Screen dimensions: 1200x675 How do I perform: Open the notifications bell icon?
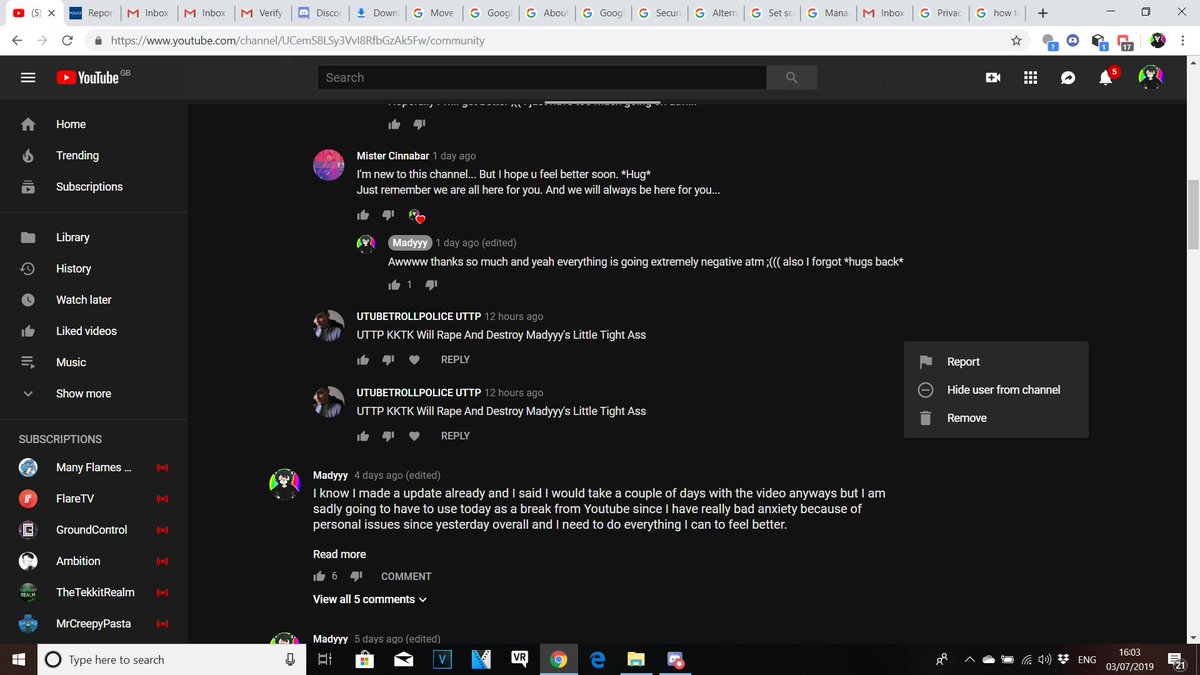tap(1106, 77)
